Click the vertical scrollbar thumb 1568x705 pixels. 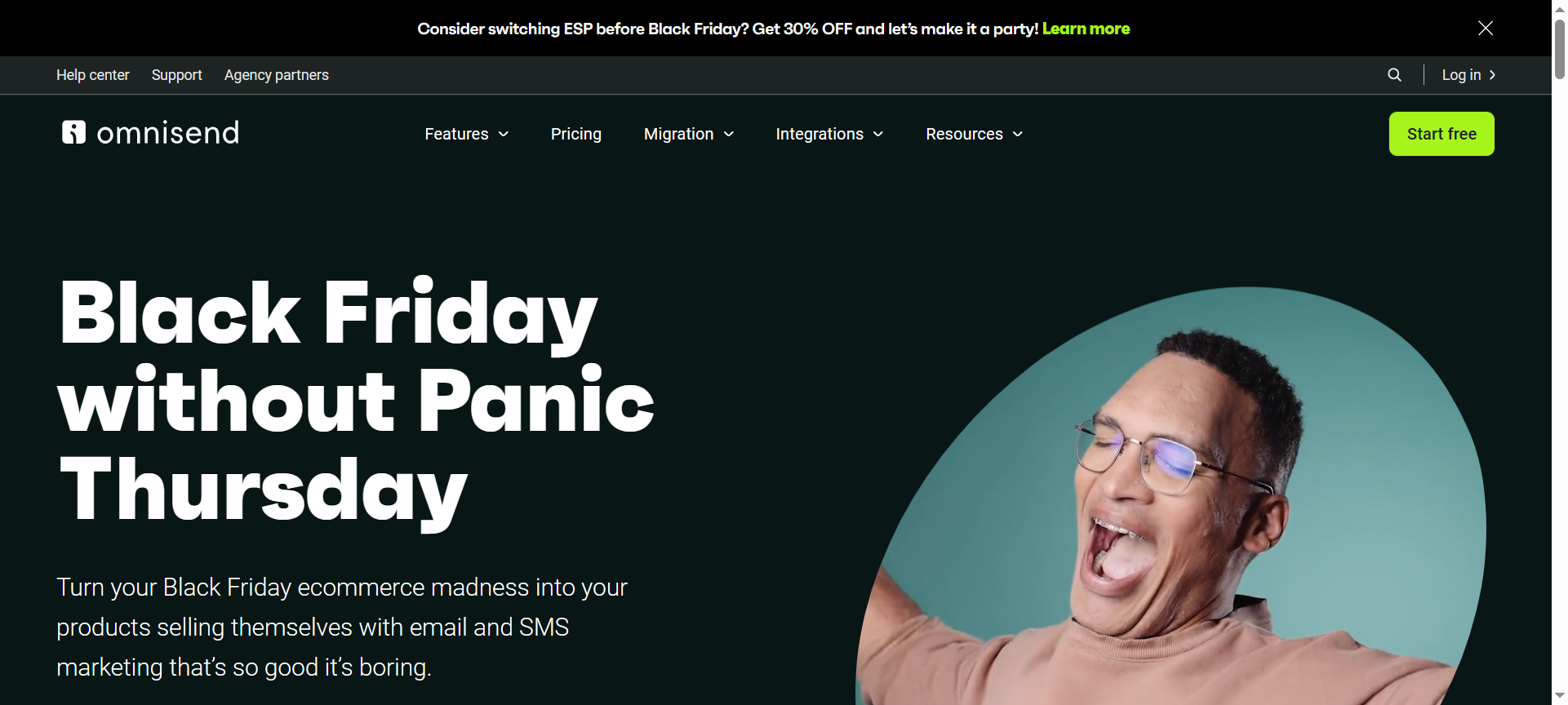pos(1560,49)
